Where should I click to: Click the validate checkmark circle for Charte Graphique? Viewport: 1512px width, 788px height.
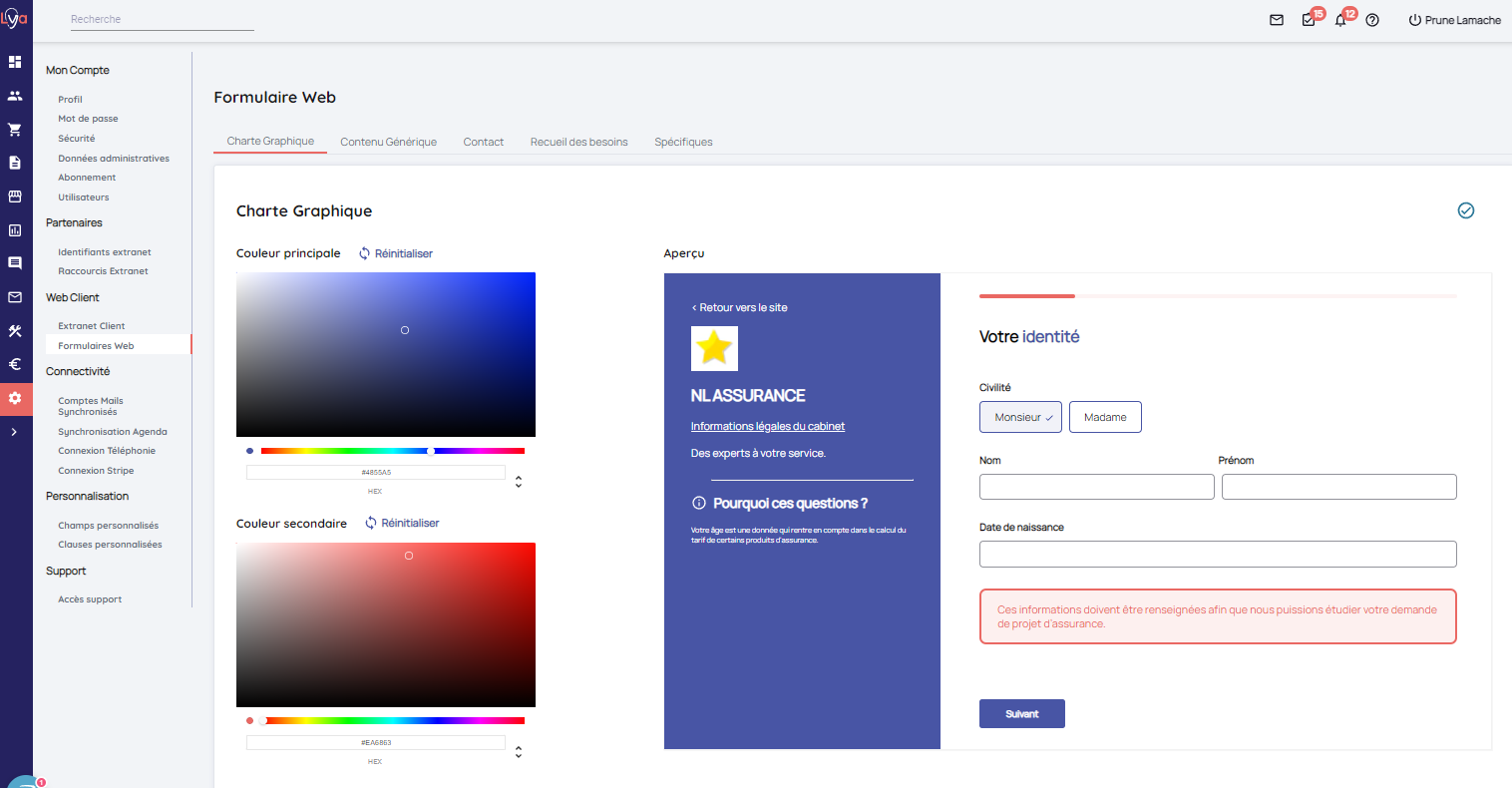[x=1466, y=210]
